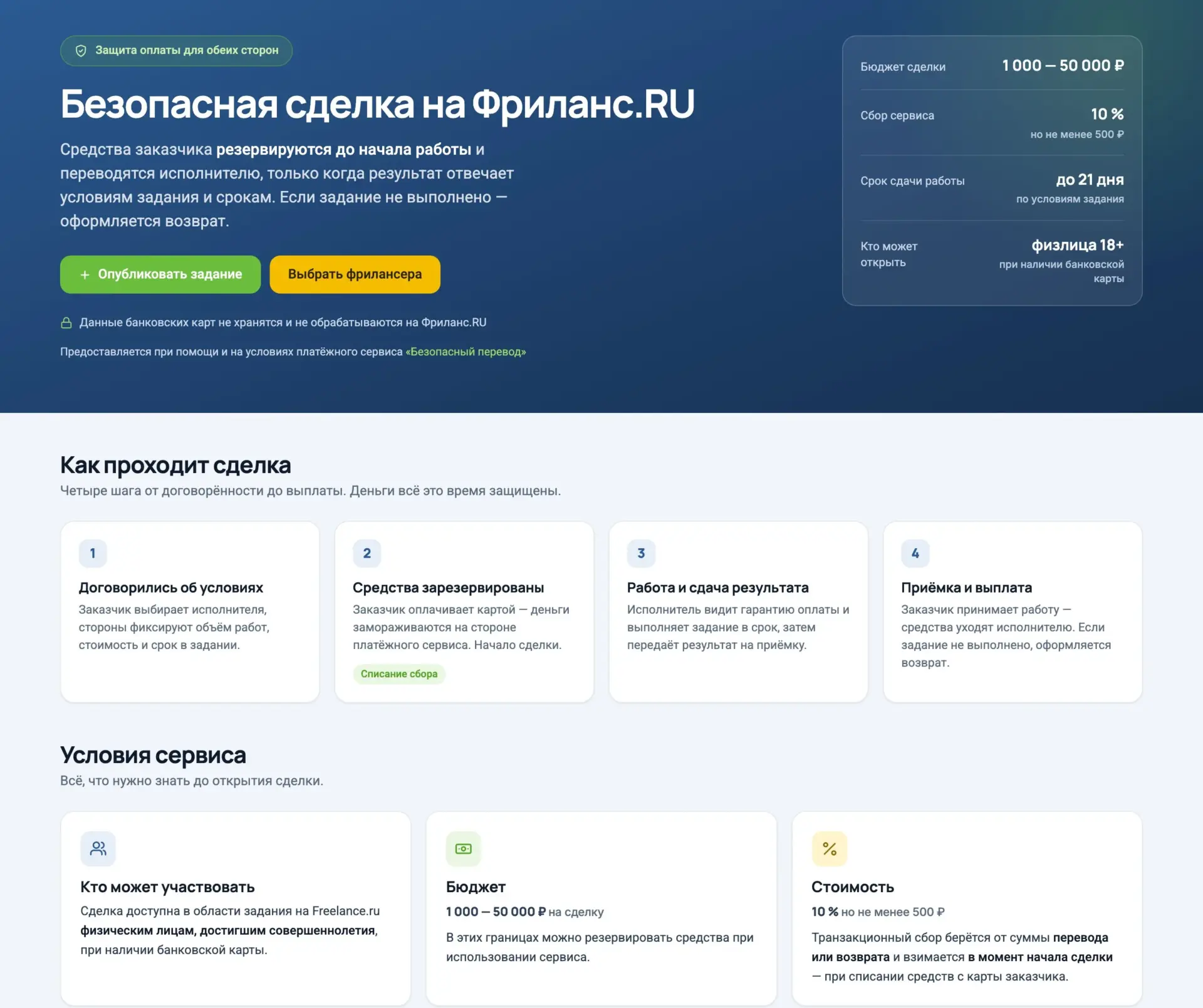Click the plus icon on the publish button
The height and width of the screenshot is (1008, 1203).
pos(85,274)
